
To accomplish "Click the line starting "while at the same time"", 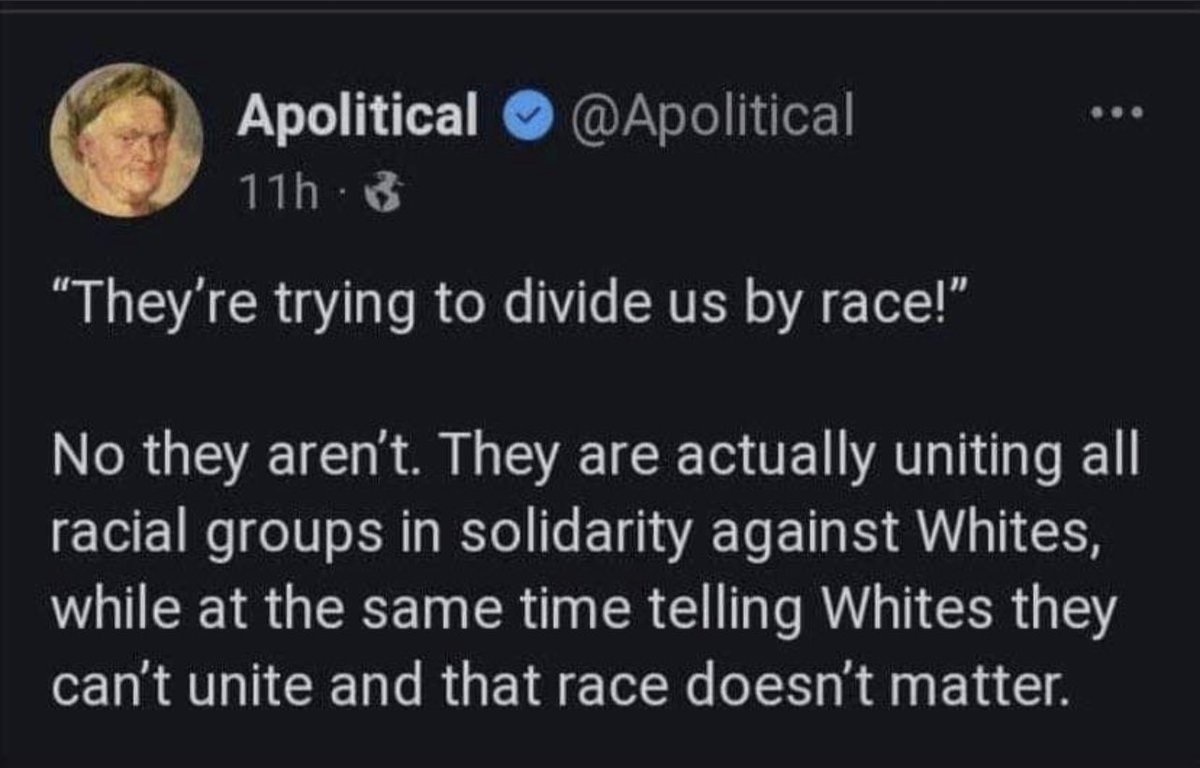I will [x=580, y=613].
